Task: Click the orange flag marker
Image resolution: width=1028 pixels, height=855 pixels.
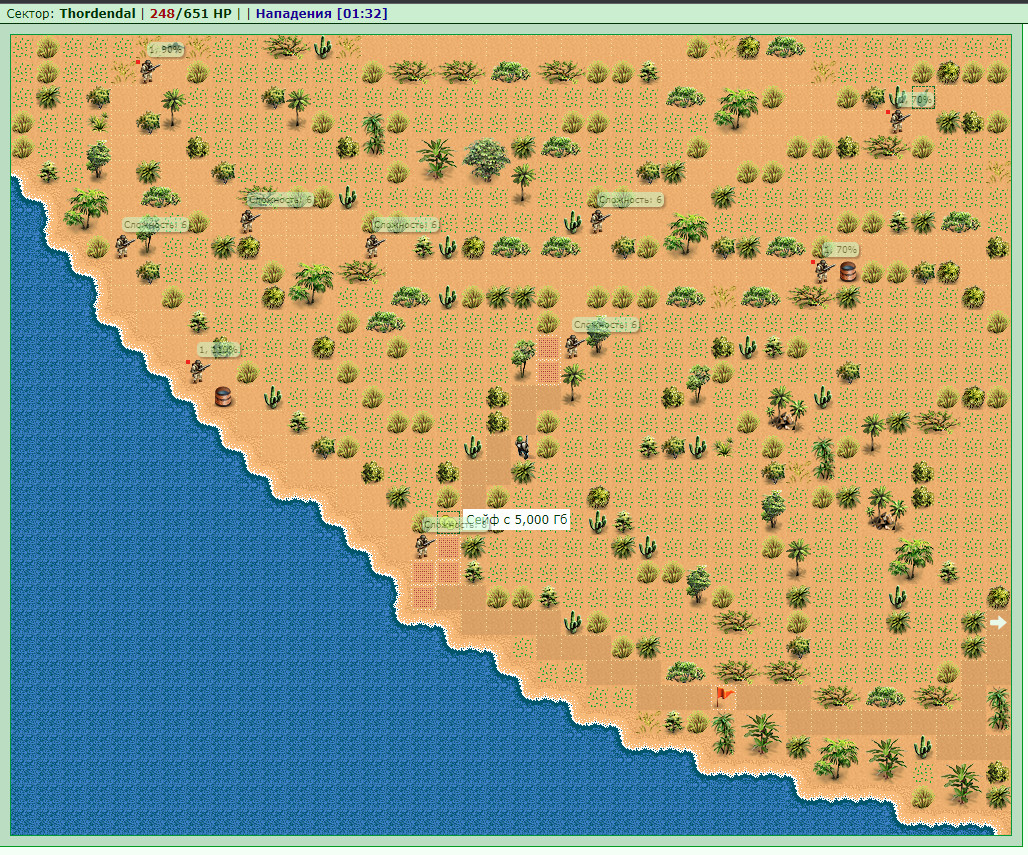Action: click(723, 696)
